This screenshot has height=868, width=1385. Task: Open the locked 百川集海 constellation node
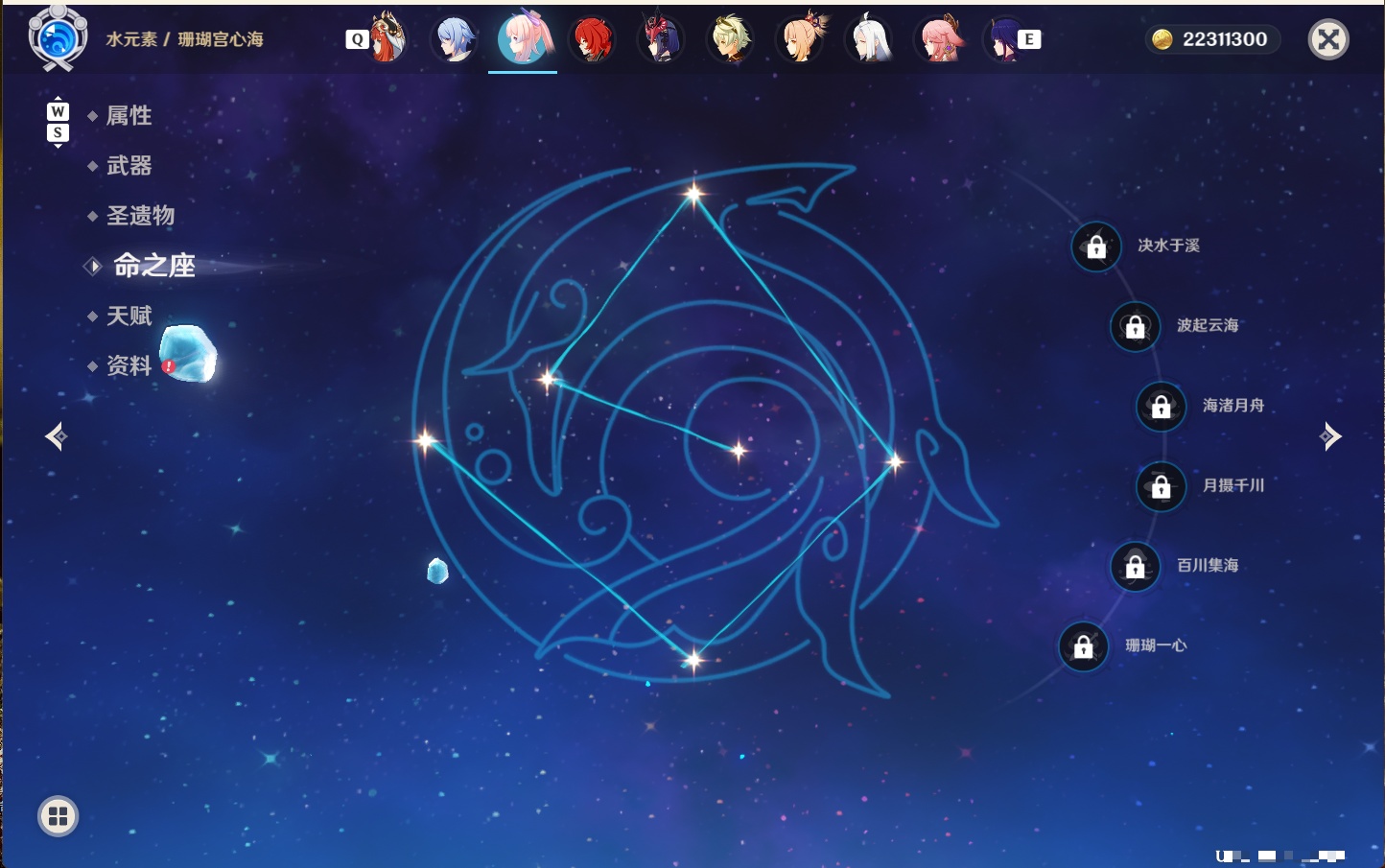[1135, 566]
